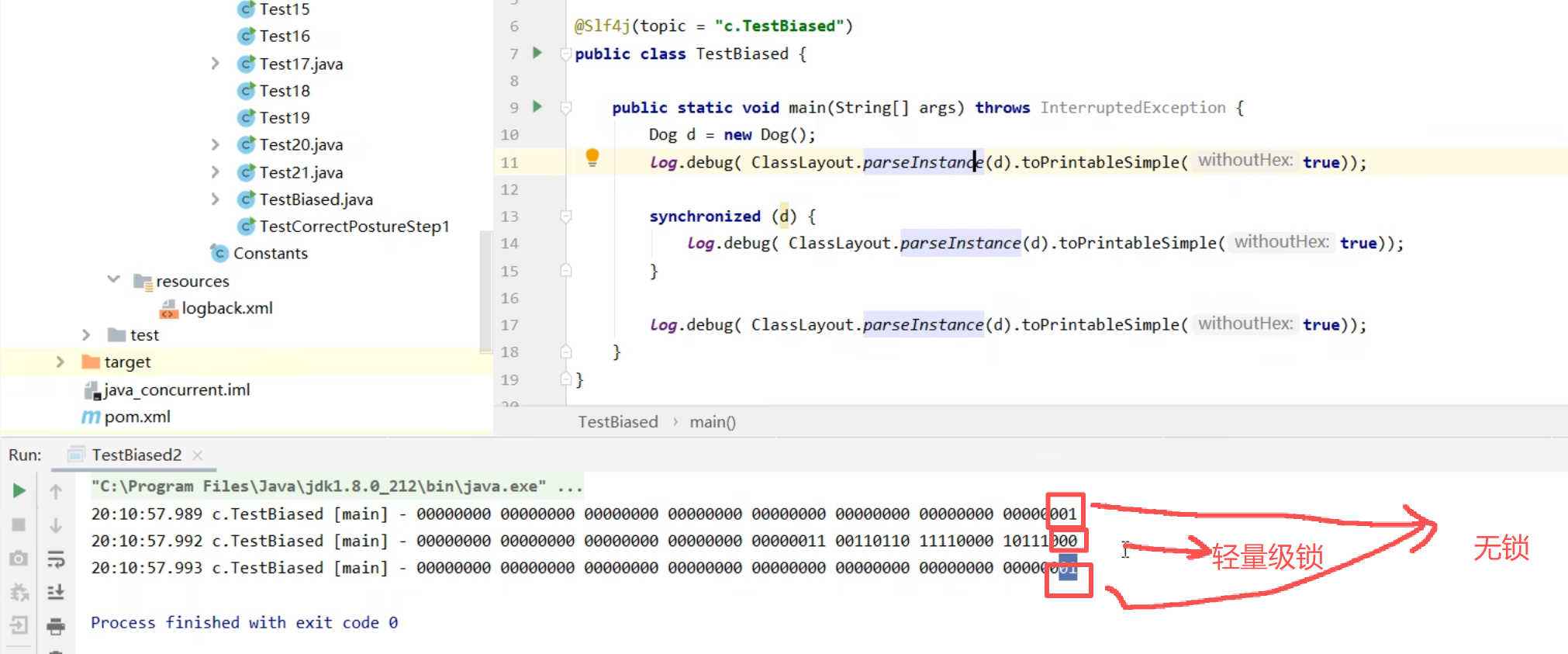This screenshot has height=654, width=1568.
Task: Open Test16 class in project tree
Action: pyautogui.click(x=284, y=36)
